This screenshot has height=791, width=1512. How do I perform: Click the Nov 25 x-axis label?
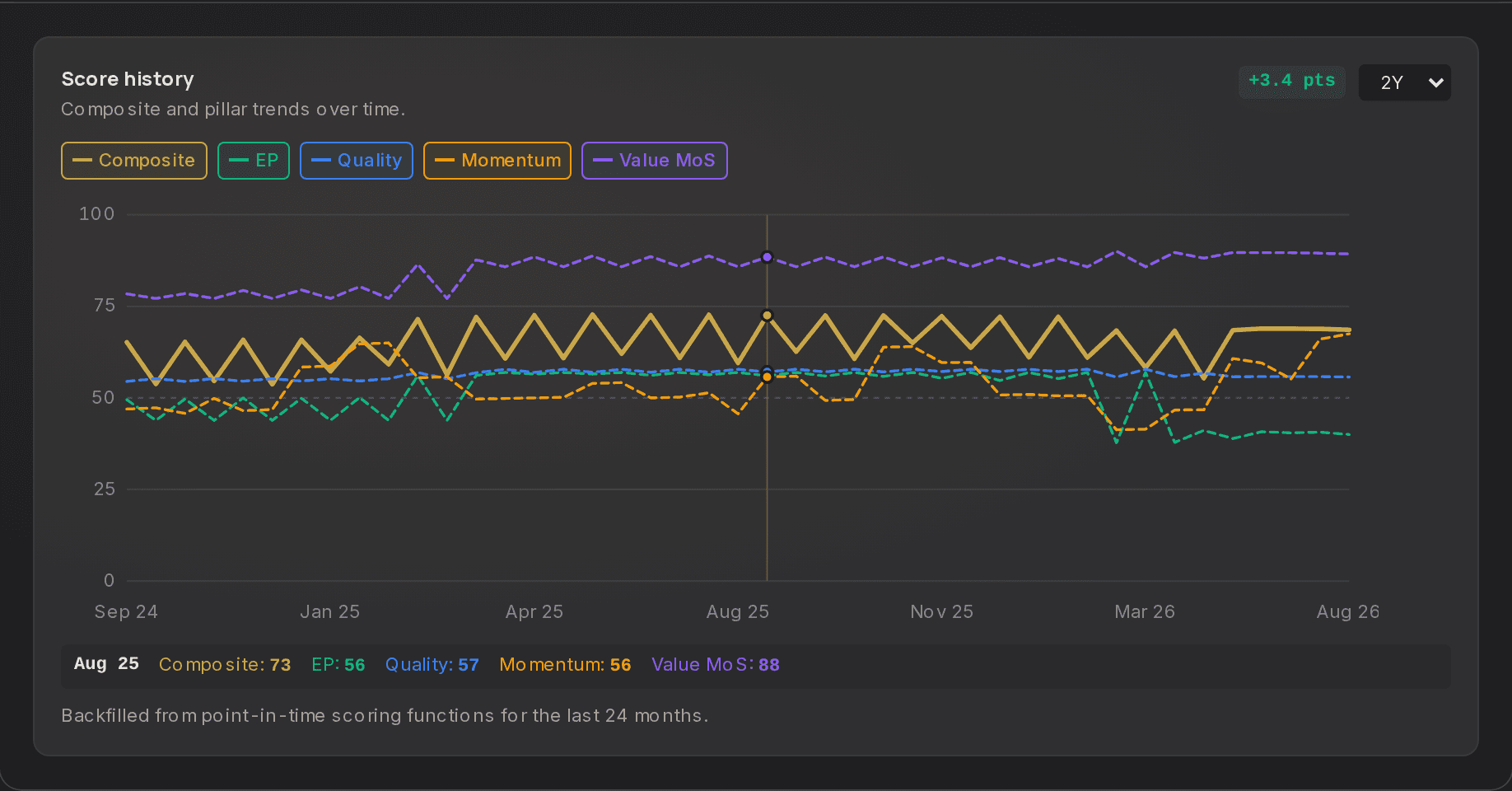tap(941, 611)
